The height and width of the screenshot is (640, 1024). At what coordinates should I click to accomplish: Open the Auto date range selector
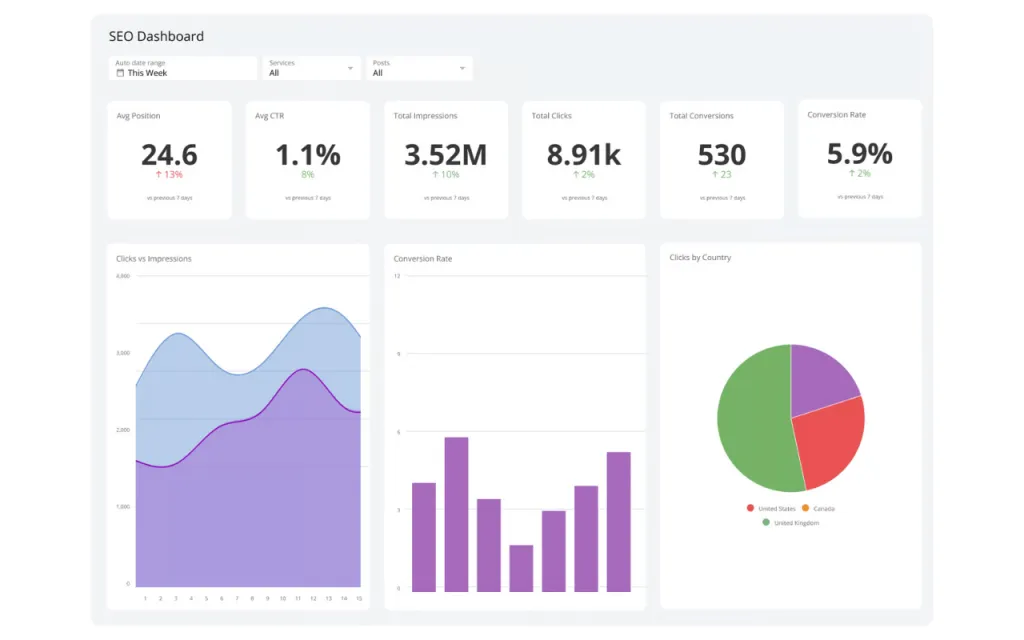[183, 68]
